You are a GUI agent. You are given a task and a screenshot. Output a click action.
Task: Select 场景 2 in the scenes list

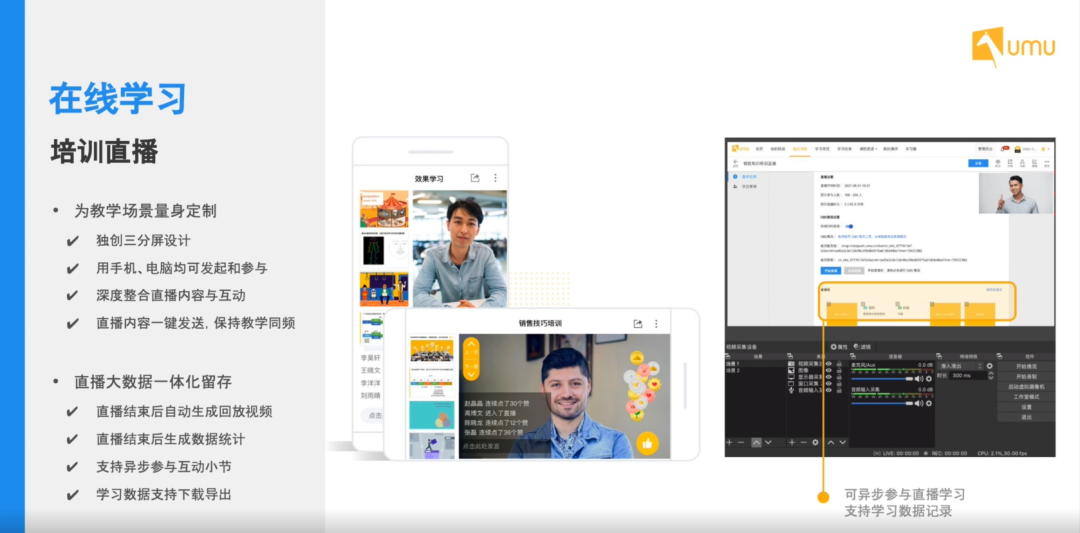(732, 371)
